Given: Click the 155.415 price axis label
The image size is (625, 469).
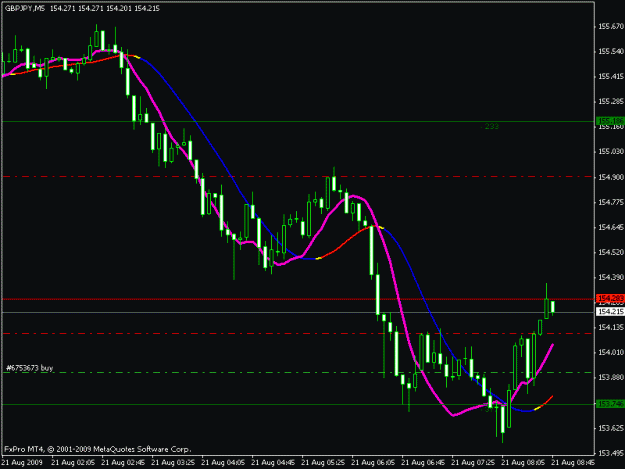Looking at the screenshot, I should (611, 77).
